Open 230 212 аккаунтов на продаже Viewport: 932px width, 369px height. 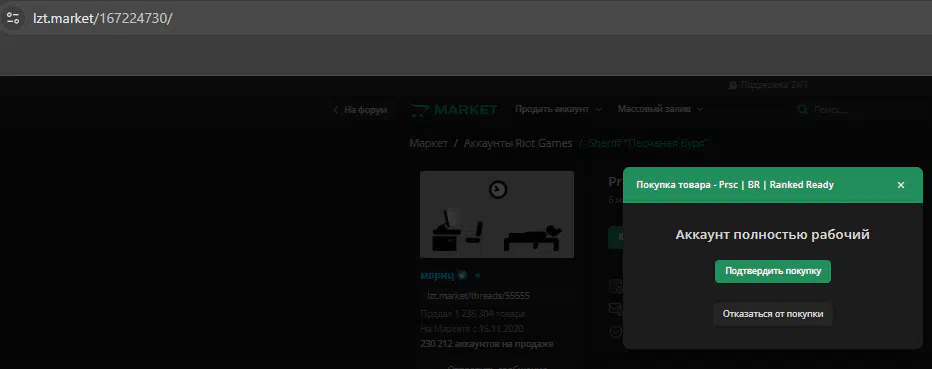pyautogui.click(x=487, y=344)
